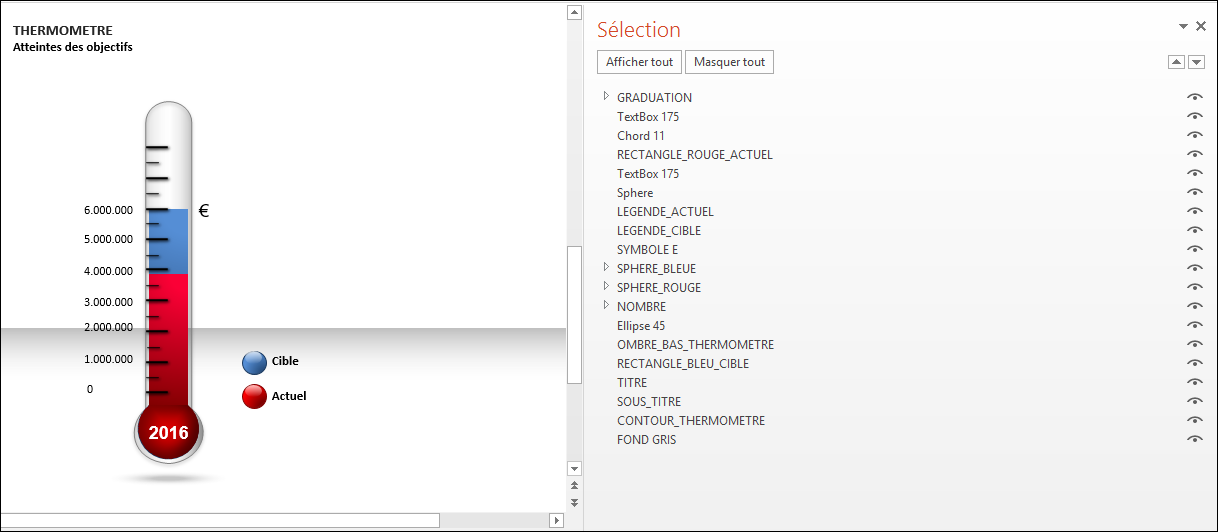This screenshot has width=1218, height=532.
Task: Toggle the TITRE eye icon
Action: pos(1194,382)
